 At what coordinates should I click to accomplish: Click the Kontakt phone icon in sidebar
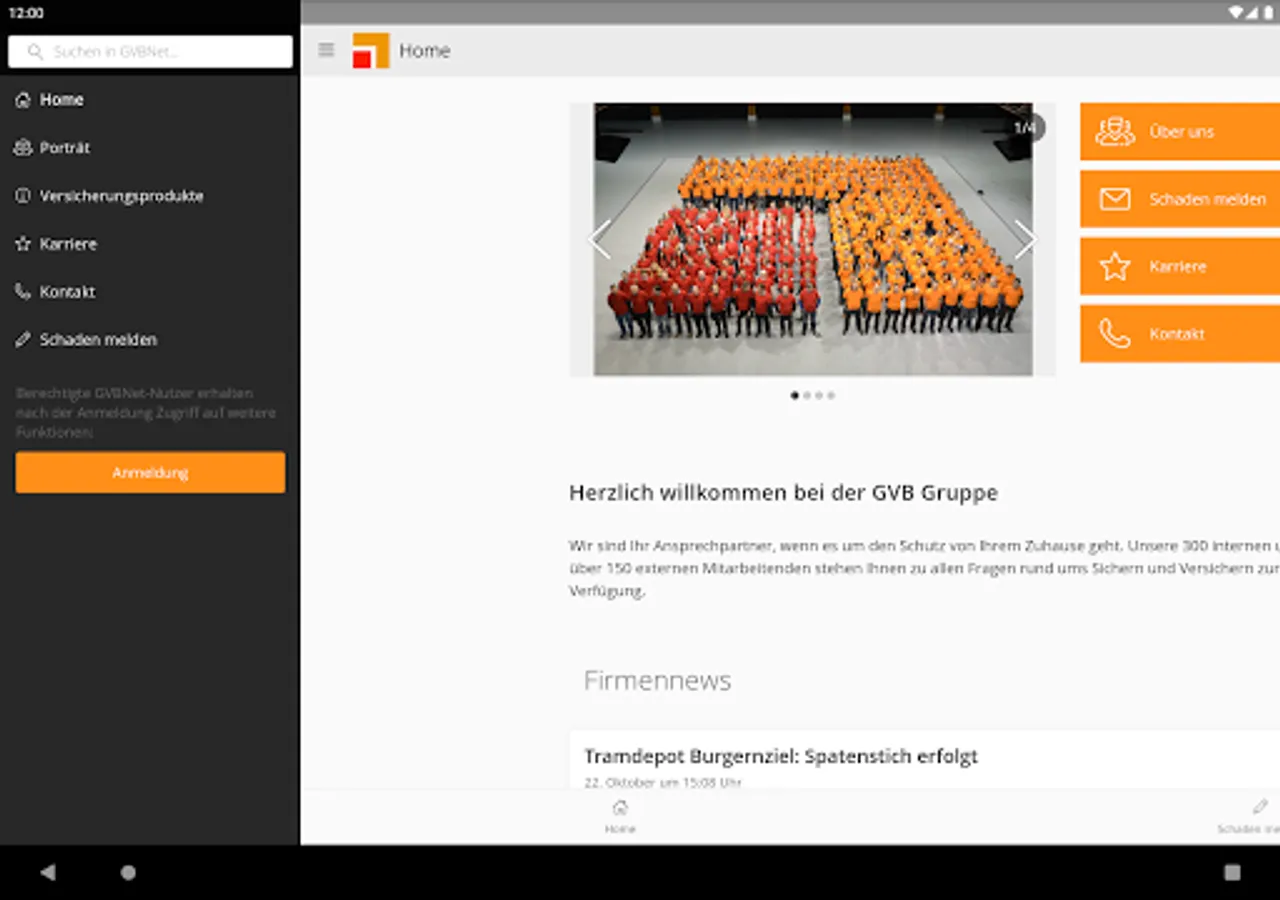click(x=23, y=292)
